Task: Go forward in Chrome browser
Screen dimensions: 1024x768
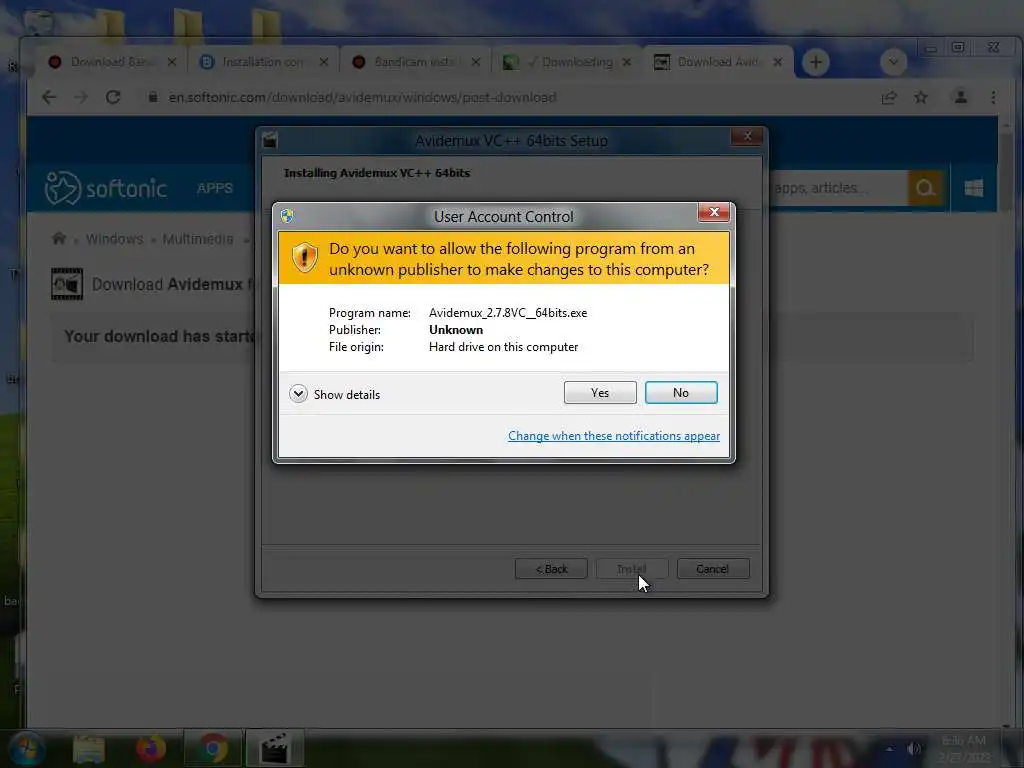Action: 81,97
